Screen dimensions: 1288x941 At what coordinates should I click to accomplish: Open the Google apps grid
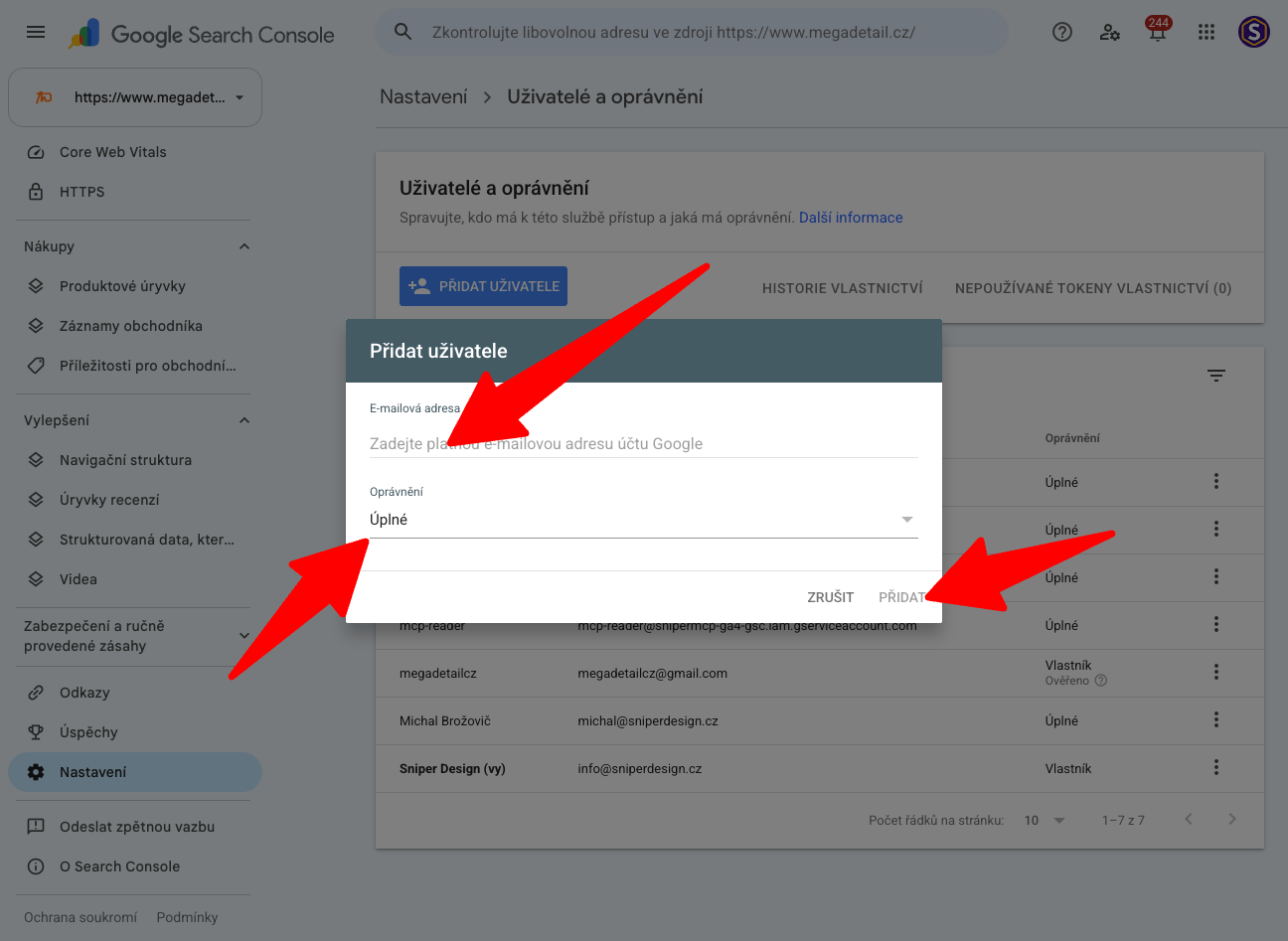pyautogui.click(x=1207, y=32)
